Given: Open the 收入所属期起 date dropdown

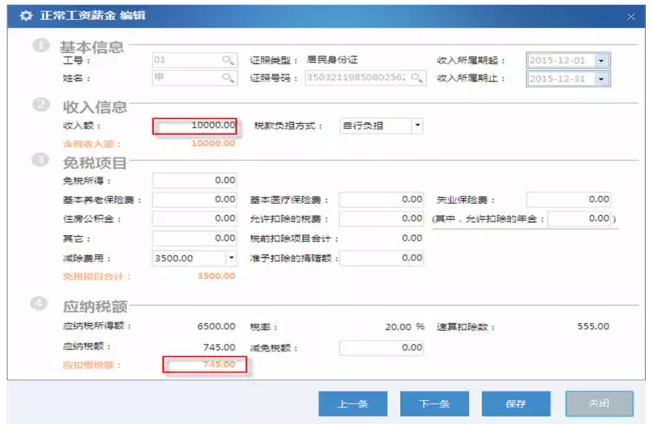Looking at the screenshot, I should 601,60.
